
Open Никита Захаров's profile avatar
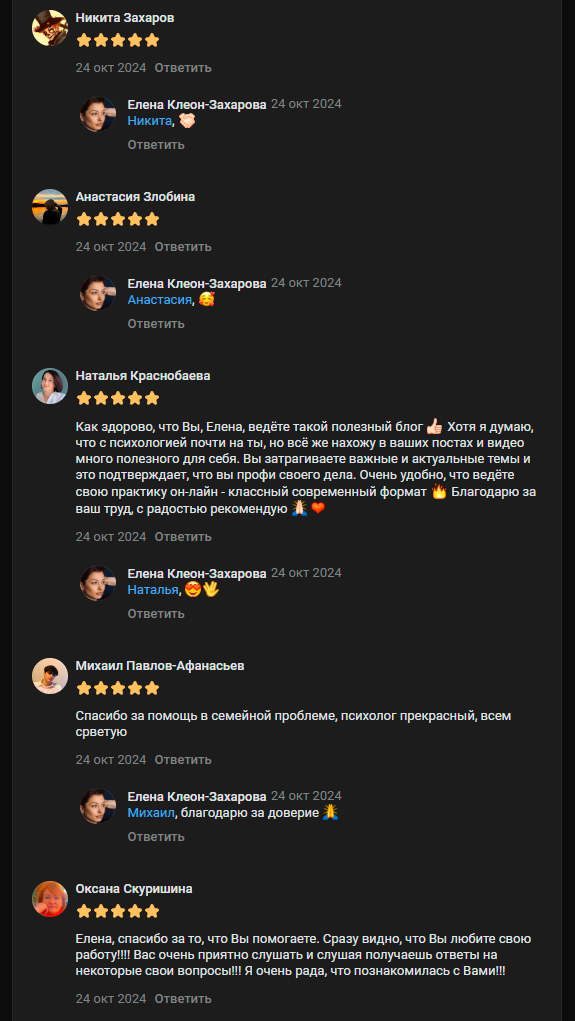50,28
